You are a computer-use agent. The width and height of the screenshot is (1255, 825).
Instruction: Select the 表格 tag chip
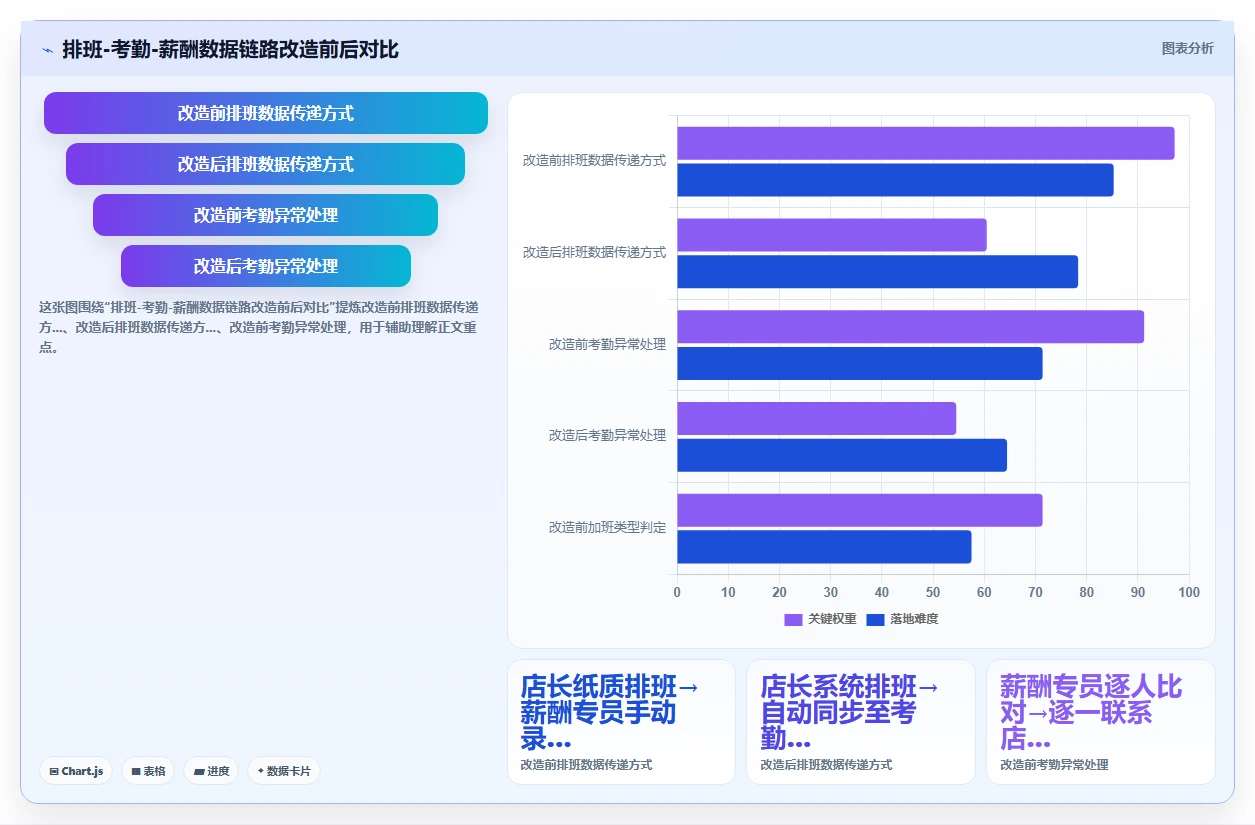(x=148, y=771)
